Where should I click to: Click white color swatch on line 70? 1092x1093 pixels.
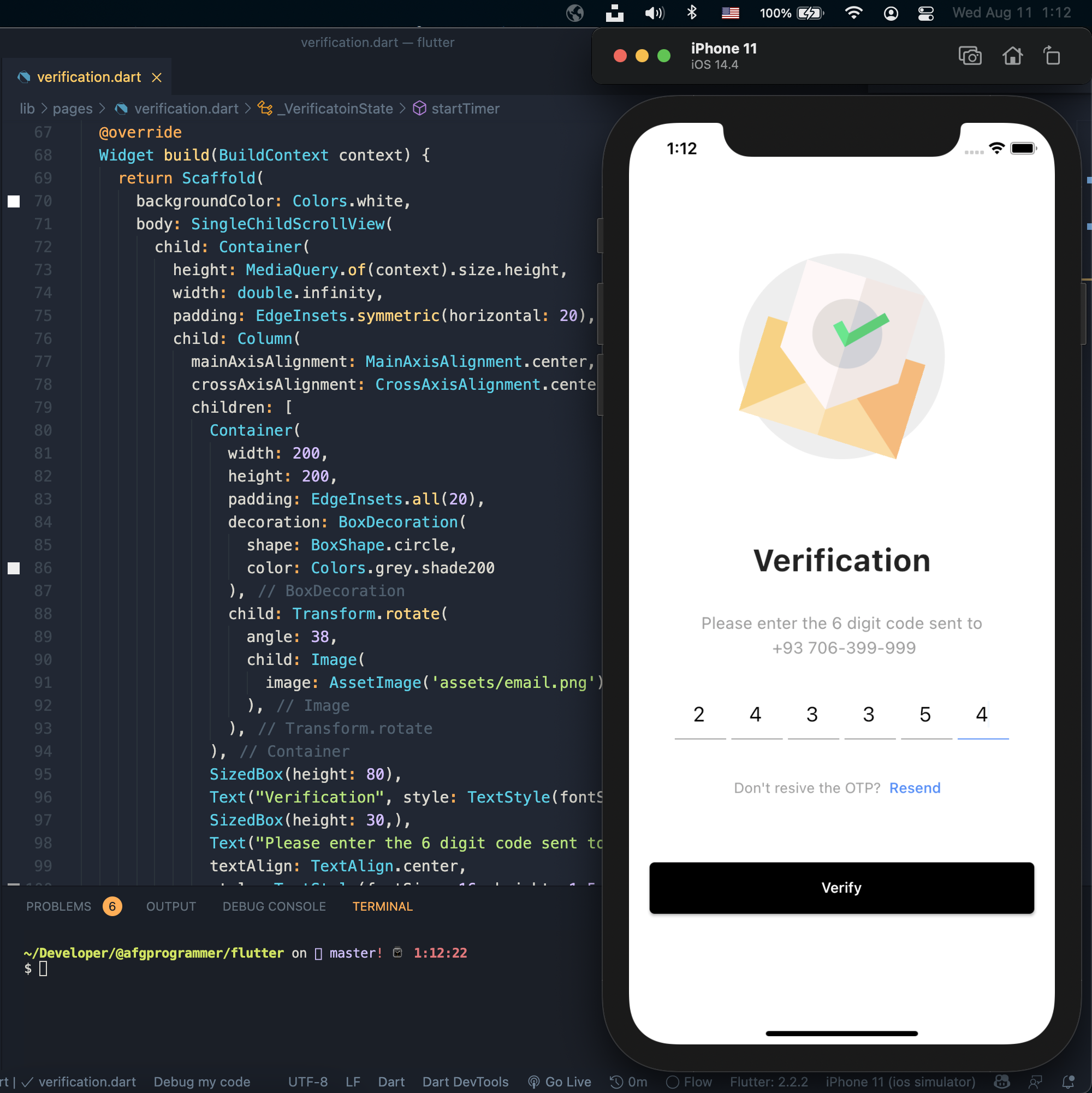(x=14, y=201)
